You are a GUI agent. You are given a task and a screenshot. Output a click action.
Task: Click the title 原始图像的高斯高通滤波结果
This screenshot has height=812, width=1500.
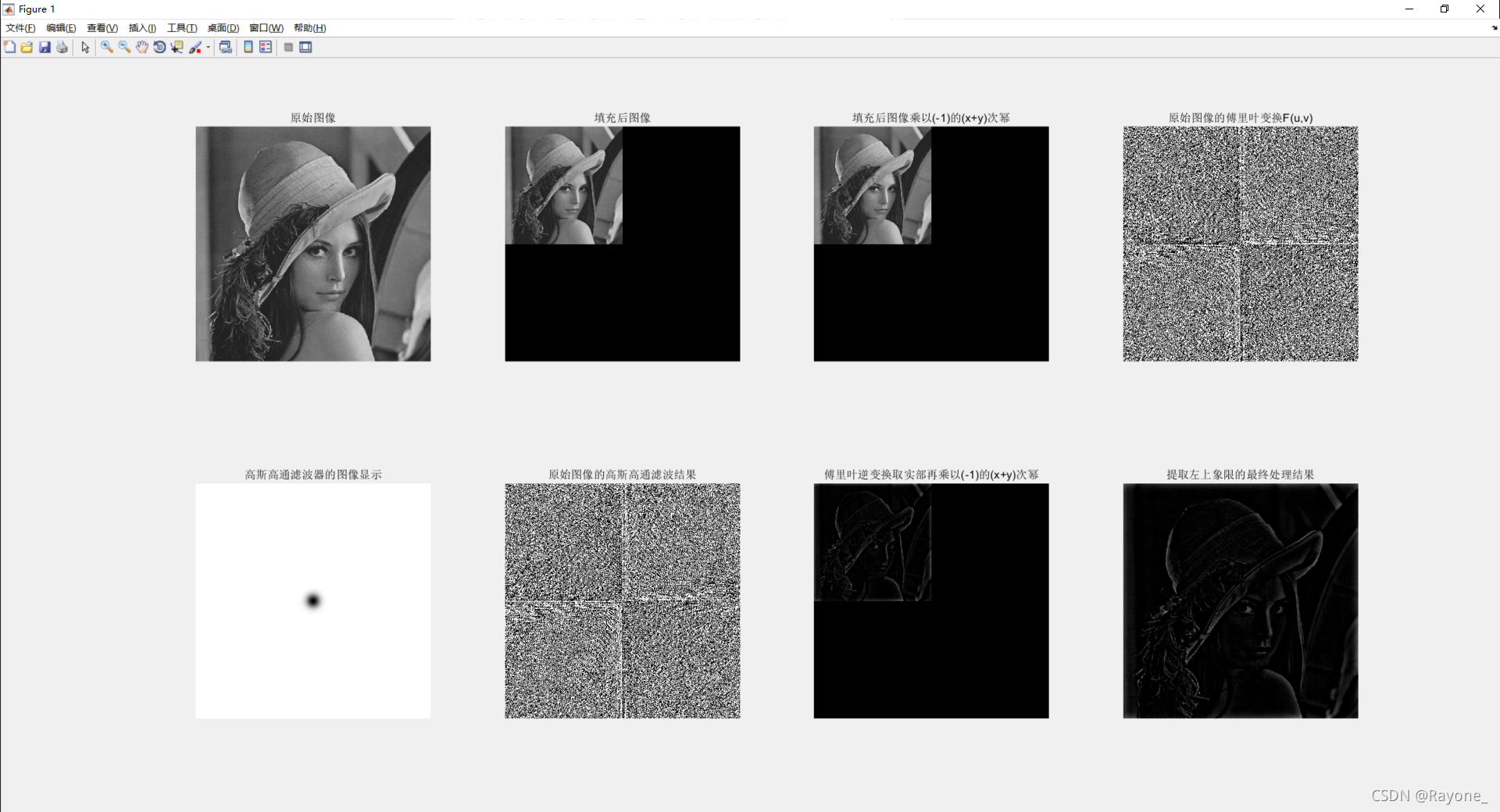click(622, 475)
